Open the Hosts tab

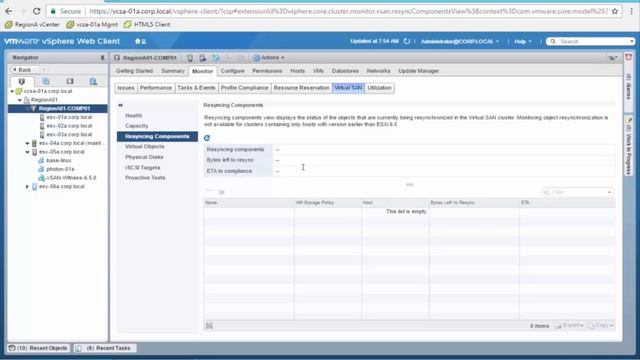298,71
